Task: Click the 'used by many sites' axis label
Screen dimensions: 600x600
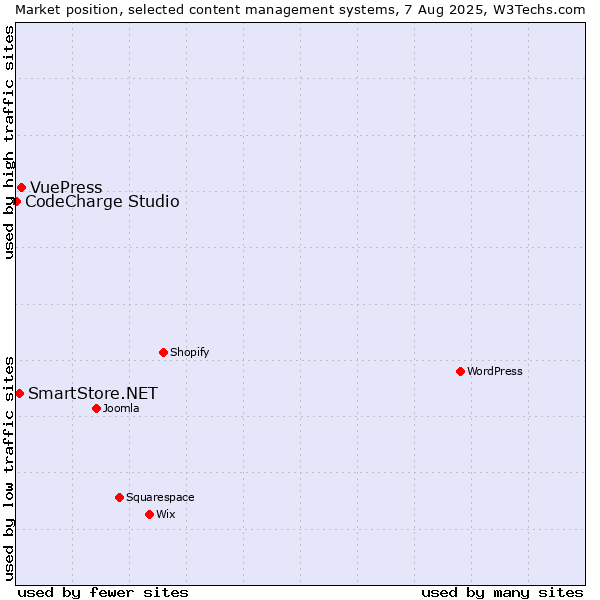Action: tap(502, 593)
